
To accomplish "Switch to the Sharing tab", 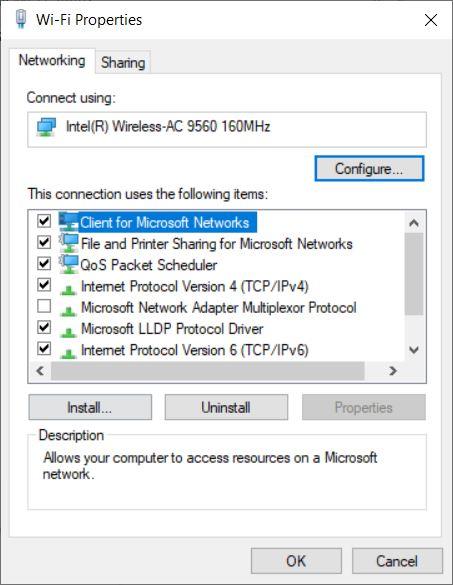I will (x=123, y=62).
